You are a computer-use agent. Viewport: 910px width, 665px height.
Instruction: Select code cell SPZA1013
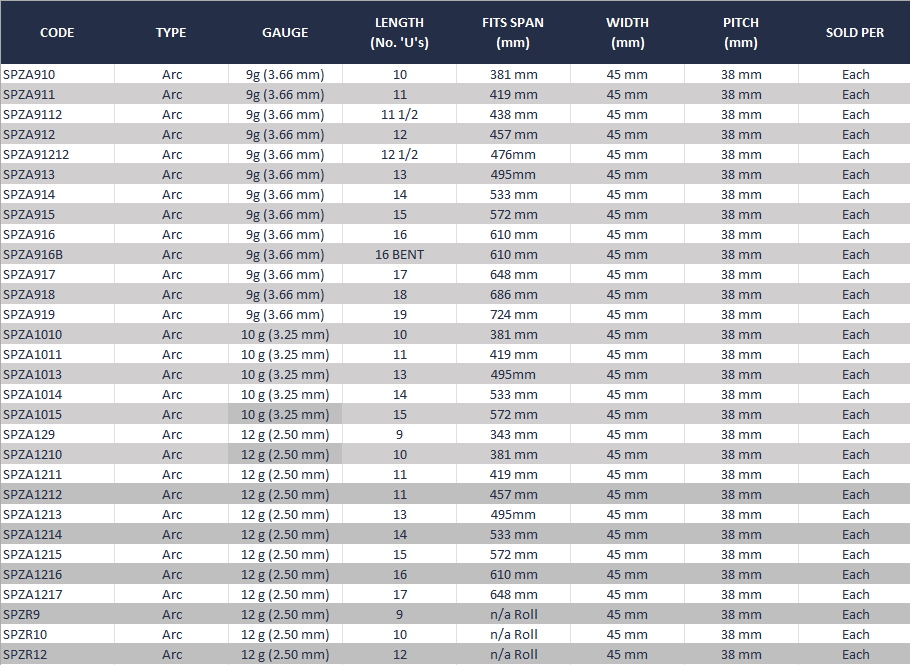(57, 374)
